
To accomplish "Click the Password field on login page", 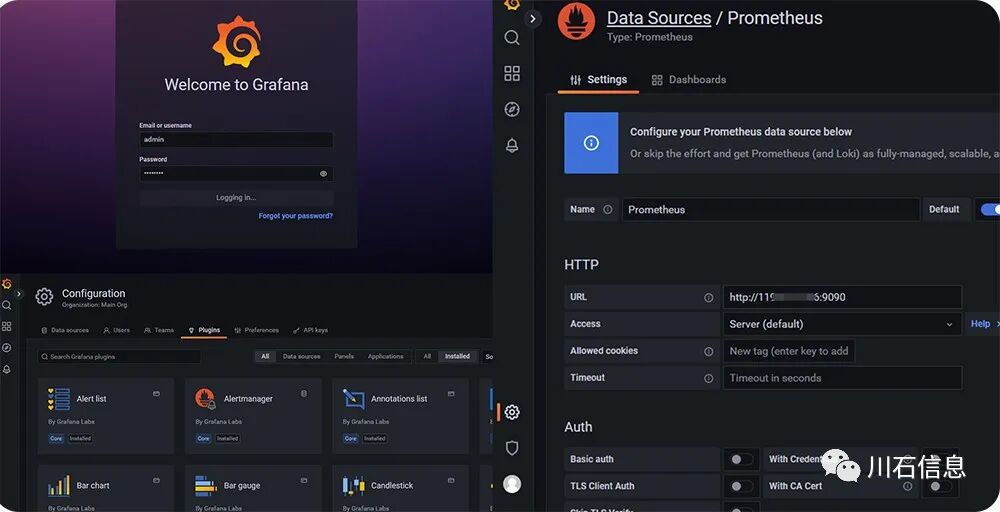I will 236,173.
